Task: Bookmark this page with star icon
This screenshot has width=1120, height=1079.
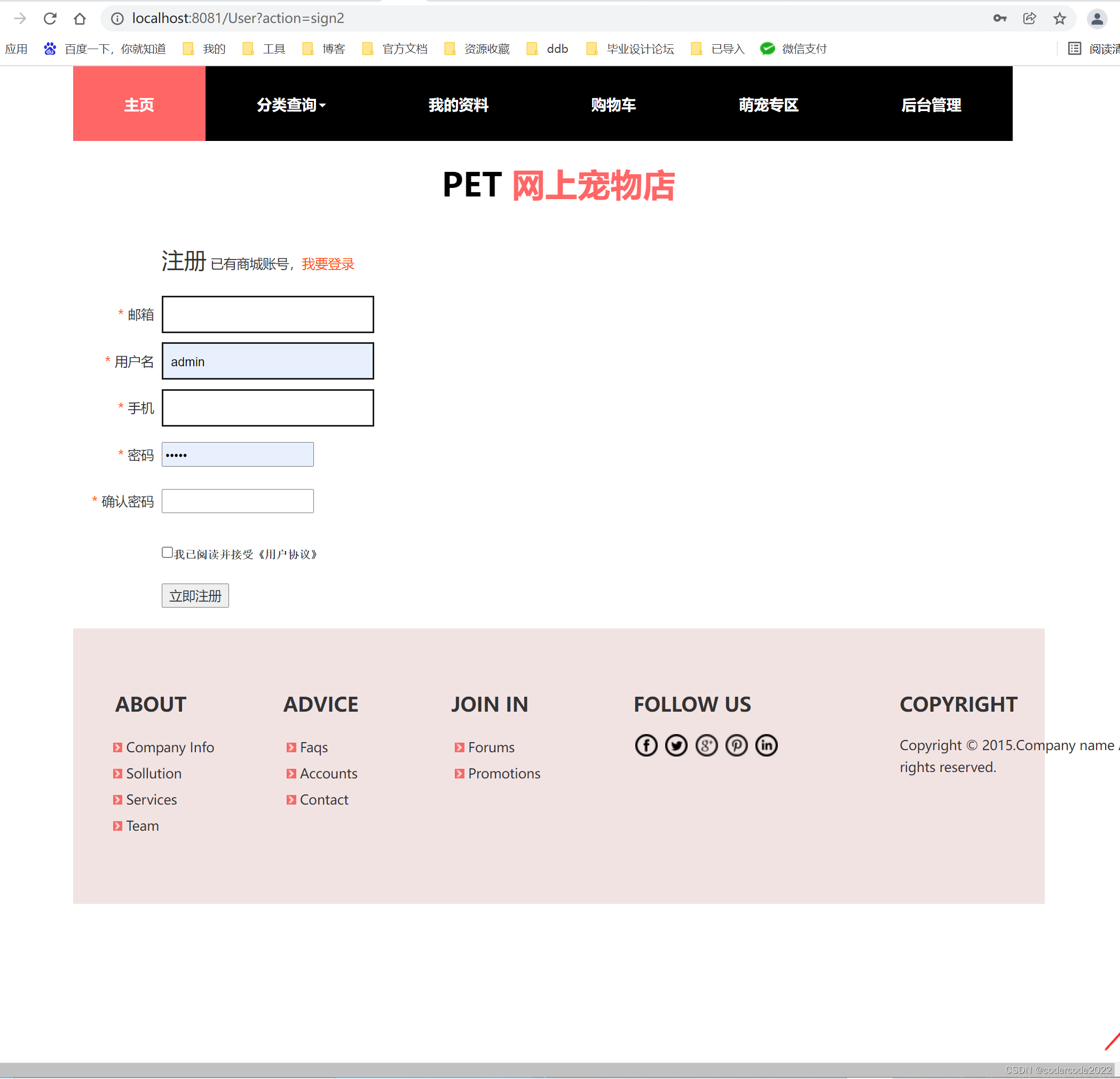Action: click(x=1060, y=18)
